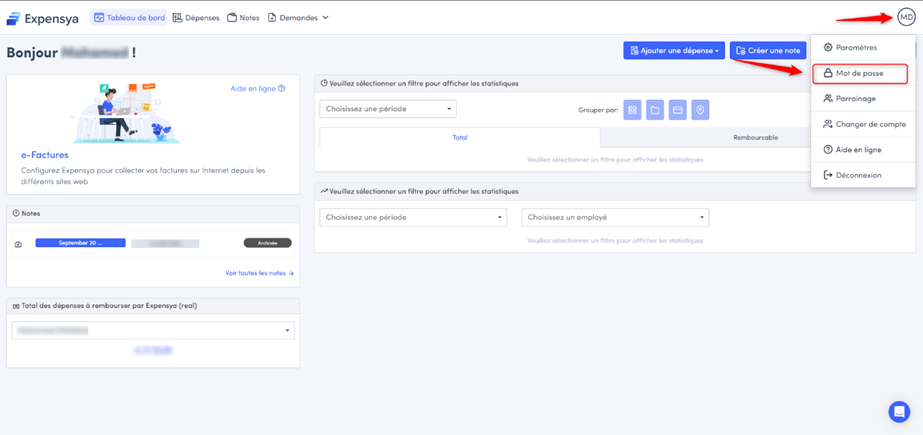Choose Mot de passe from user menu

point(859,73)
